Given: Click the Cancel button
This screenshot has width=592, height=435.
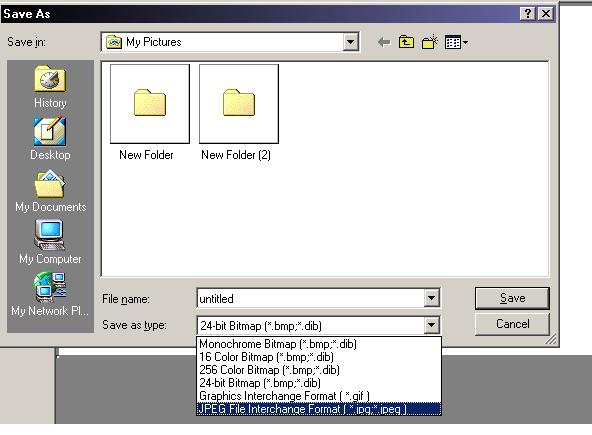Looking at the screenshot, I should coord(512,324).
